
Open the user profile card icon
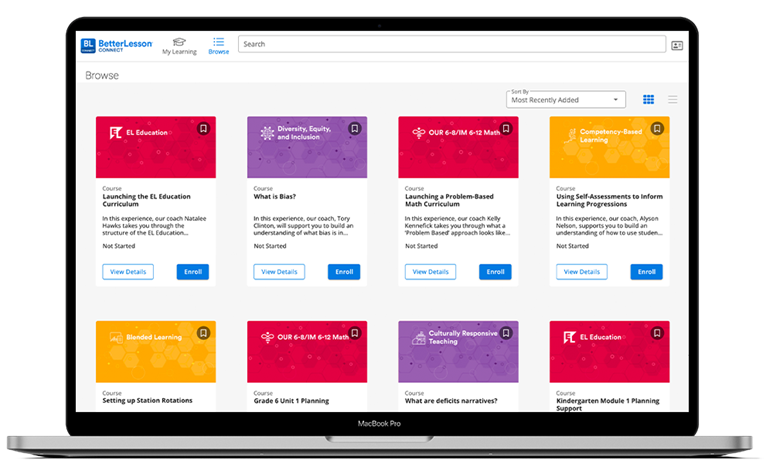click(677, 45)
